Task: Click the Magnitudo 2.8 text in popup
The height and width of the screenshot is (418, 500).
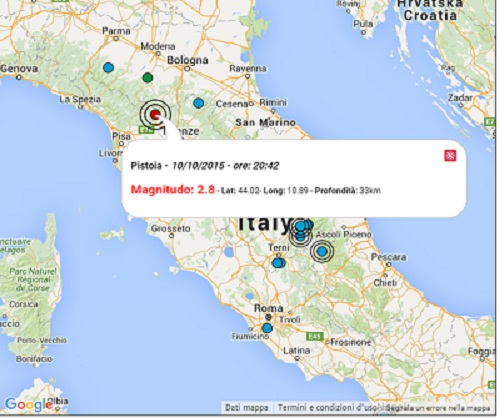Action: click(x=172, y=189)
